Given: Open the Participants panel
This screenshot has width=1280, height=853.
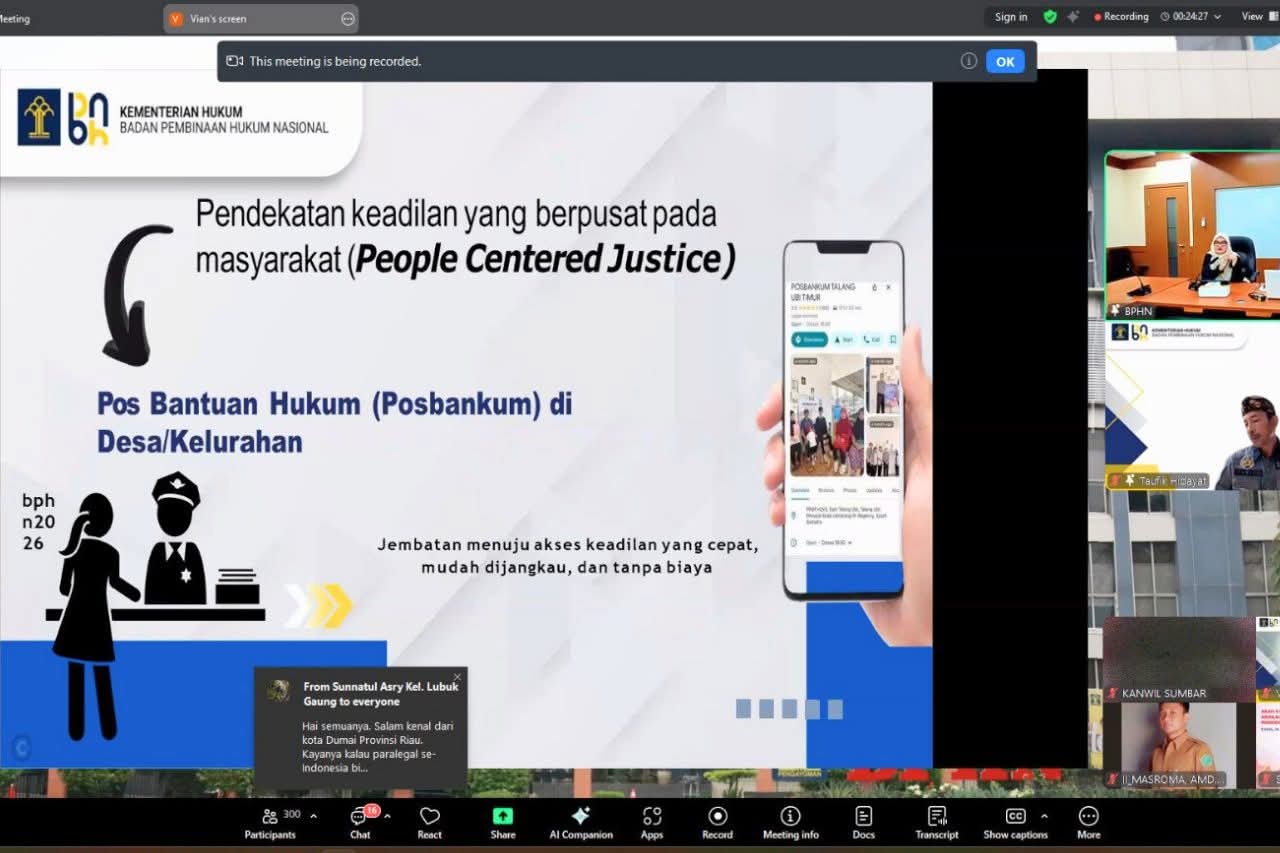Looking at the screenshot, I should click(x=270, y=820).
